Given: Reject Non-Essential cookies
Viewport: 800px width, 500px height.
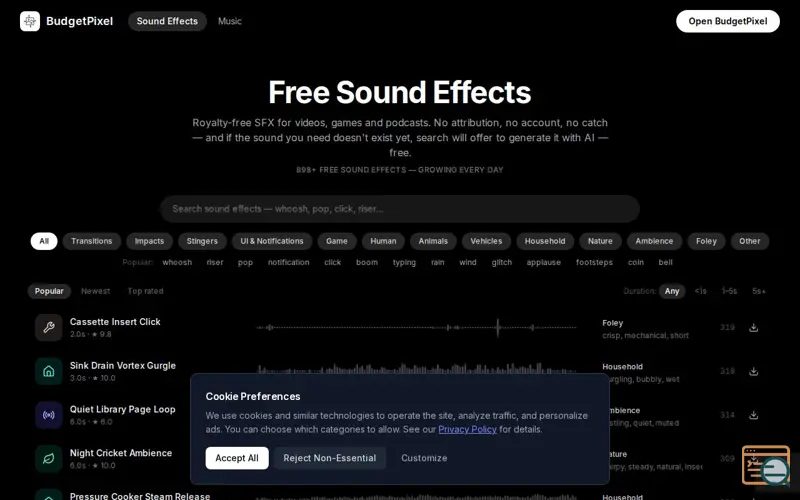Looking at the screenshot, I should [x=330, y=458].
